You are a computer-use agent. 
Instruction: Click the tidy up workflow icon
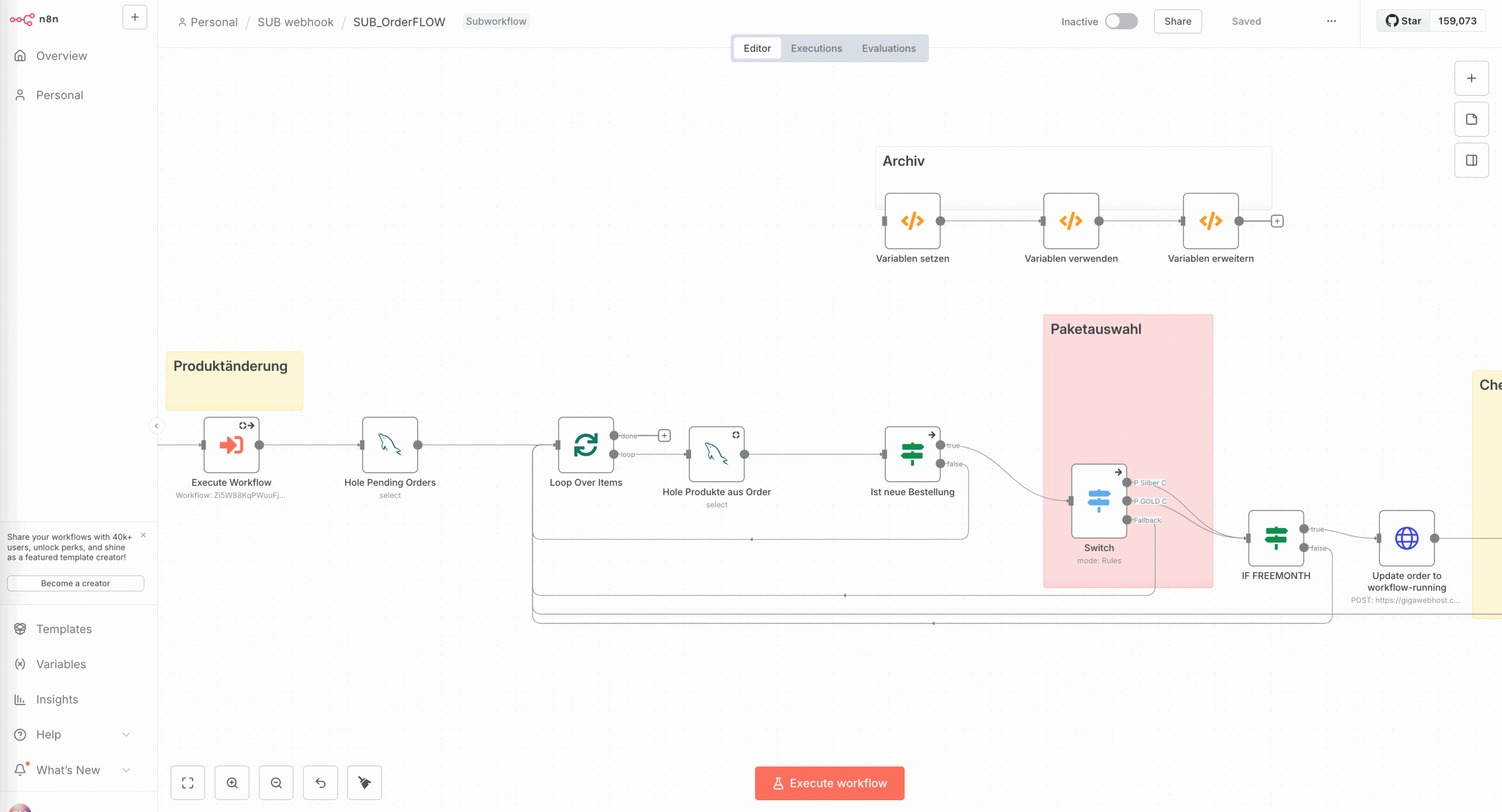click(364, 783)
